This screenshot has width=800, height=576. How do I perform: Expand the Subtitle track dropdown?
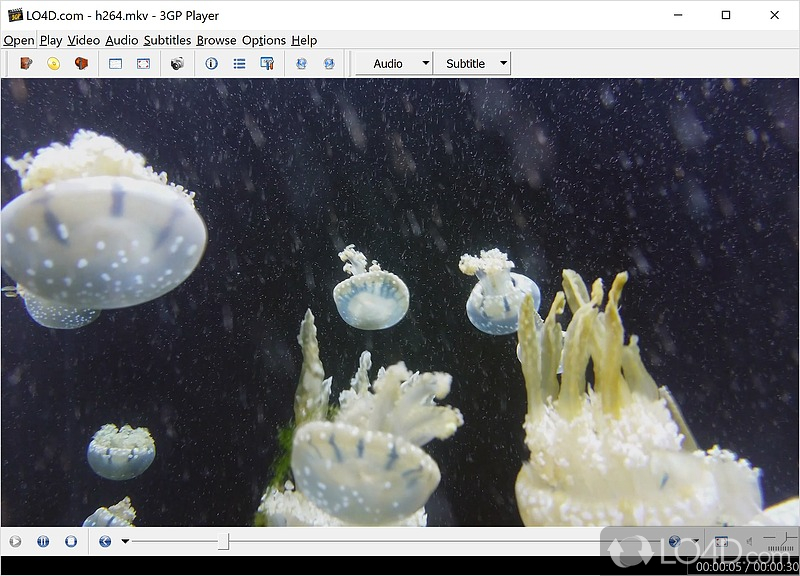[x=503, y=64]
